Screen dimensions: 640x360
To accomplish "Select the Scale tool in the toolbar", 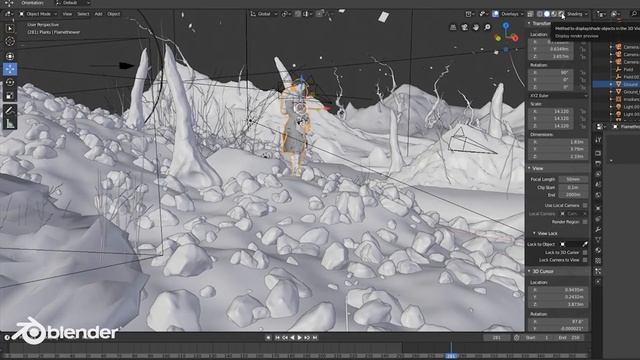I will tap(10, 96).
